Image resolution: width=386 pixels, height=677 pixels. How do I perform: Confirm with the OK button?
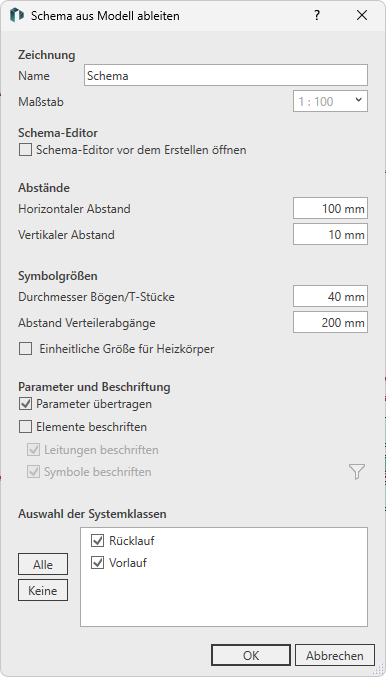pos(251,655)
